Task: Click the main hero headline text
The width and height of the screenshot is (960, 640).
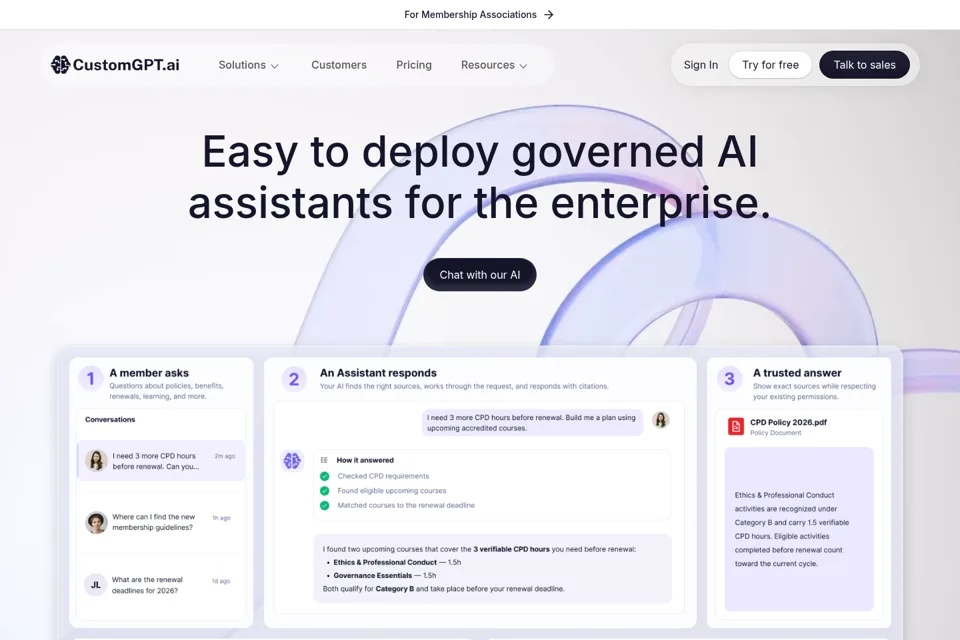Action: [x=479, y=176]
